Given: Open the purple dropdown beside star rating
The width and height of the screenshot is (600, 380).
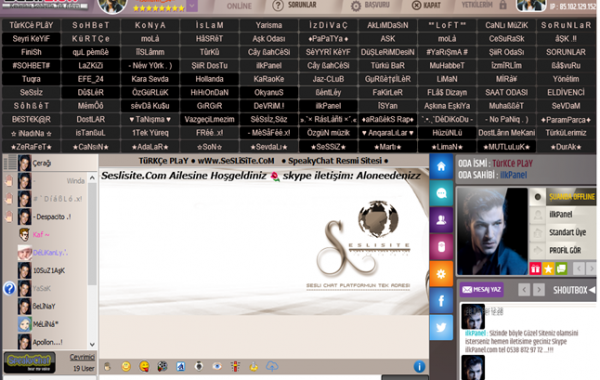Looking at the screenshot, I should [x=192, y=6].
